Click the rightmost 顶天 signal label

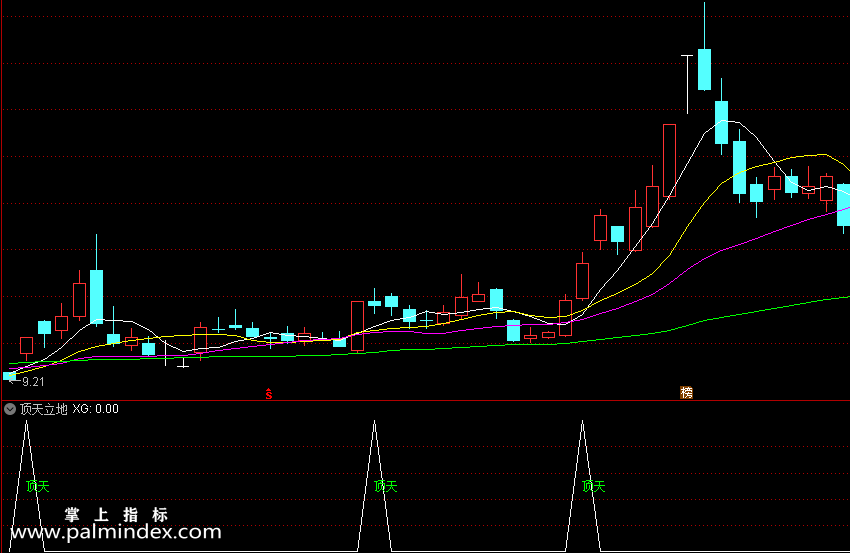pyautogui.click(x=594, y=486)
